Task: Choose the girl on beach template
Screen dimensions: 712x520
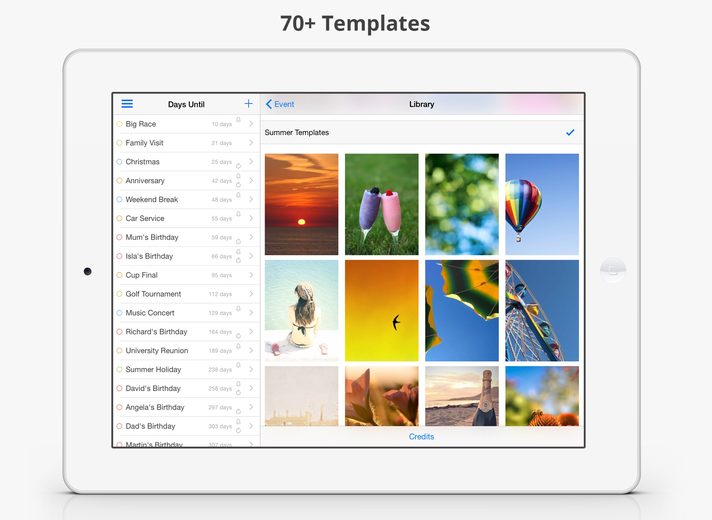Action: [302, 311]
